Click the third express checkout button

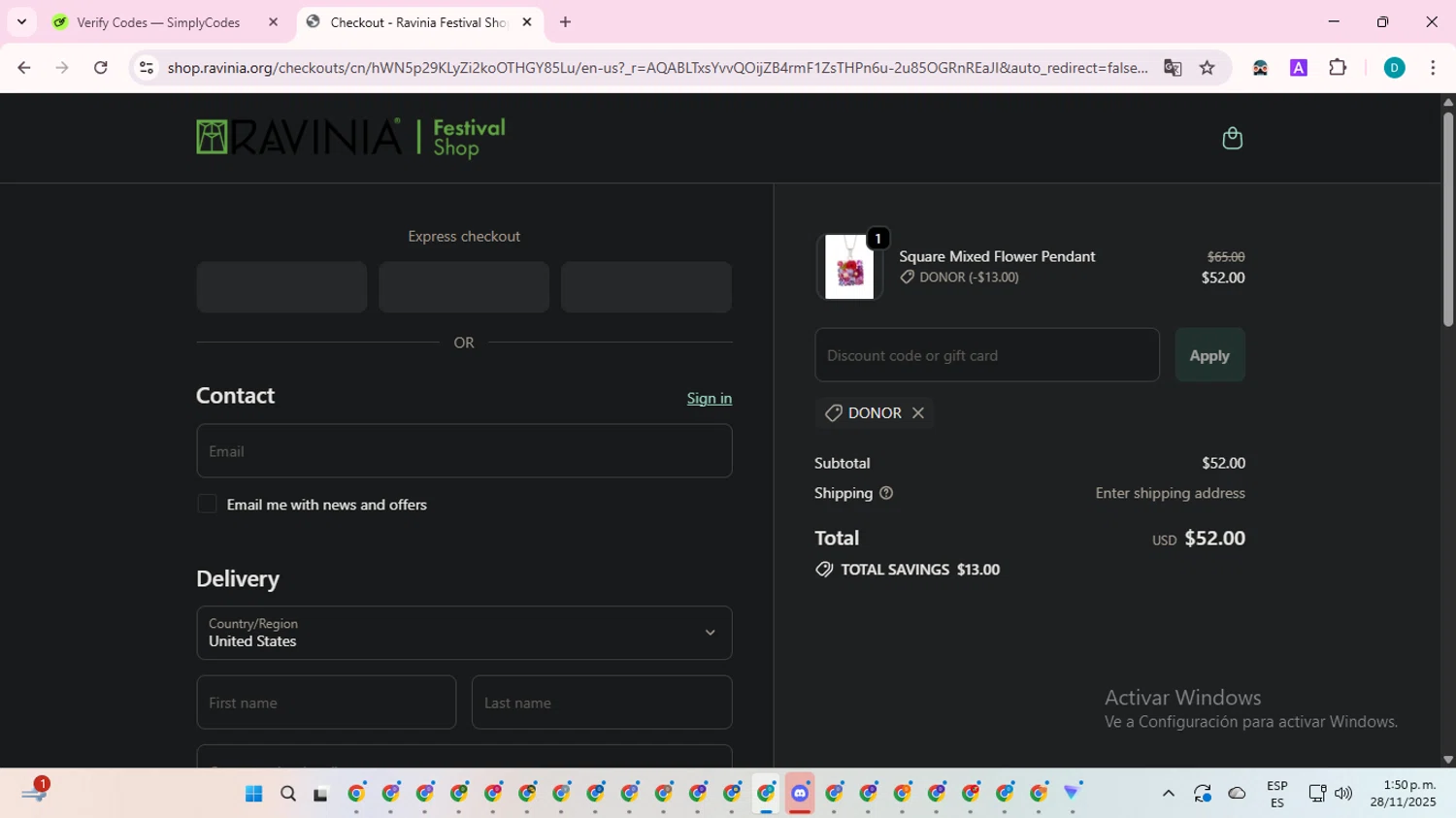pos(646,287)
